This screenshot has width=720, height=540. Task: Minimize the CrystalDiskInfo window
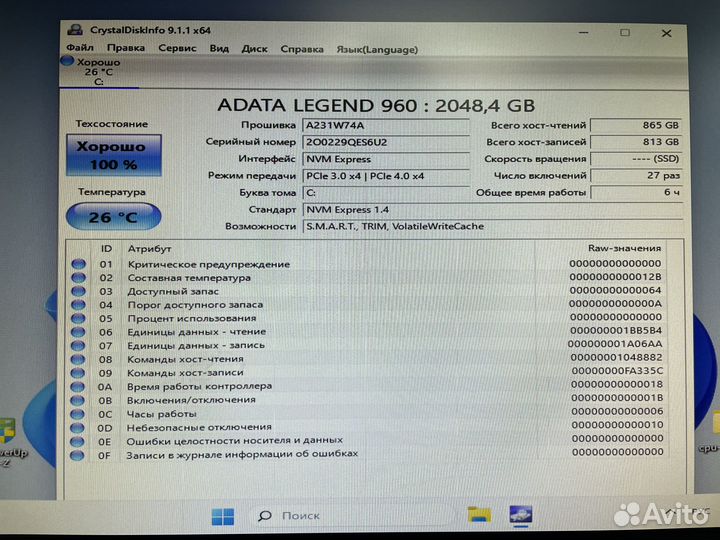tap(584, 33)
